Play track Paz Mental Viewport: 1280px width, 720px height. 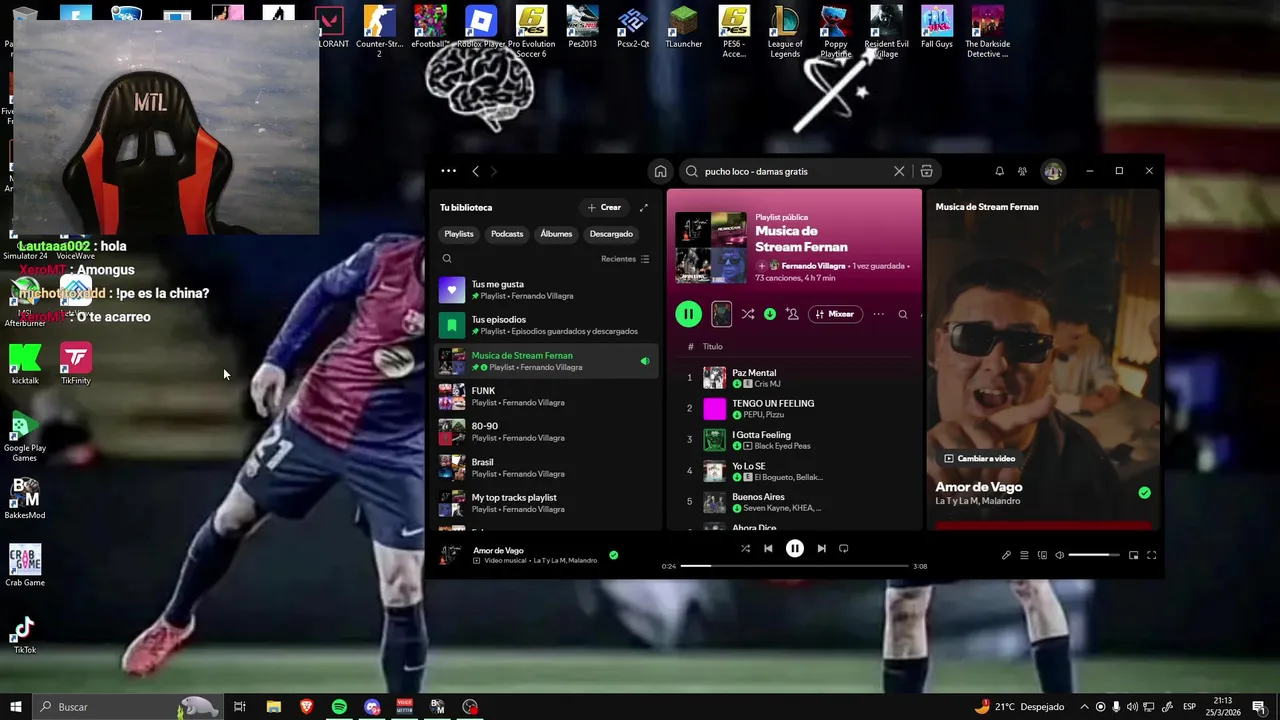[795, 378]
